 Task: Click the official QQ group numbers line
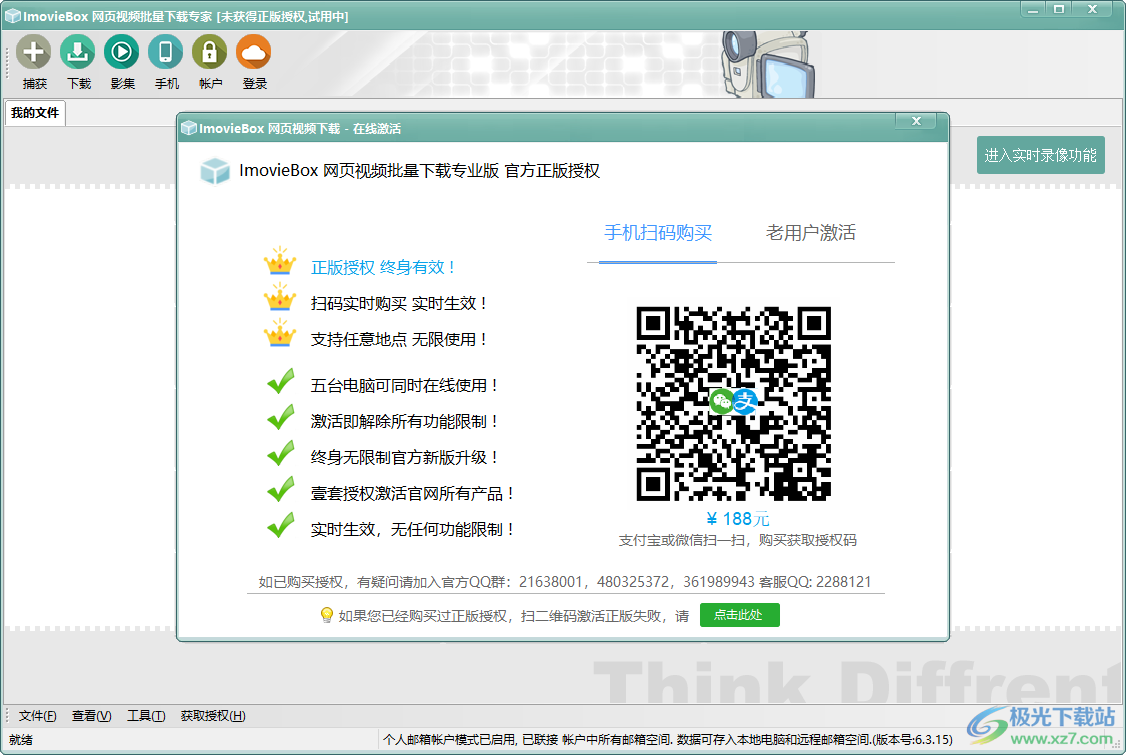click(564, 581)
